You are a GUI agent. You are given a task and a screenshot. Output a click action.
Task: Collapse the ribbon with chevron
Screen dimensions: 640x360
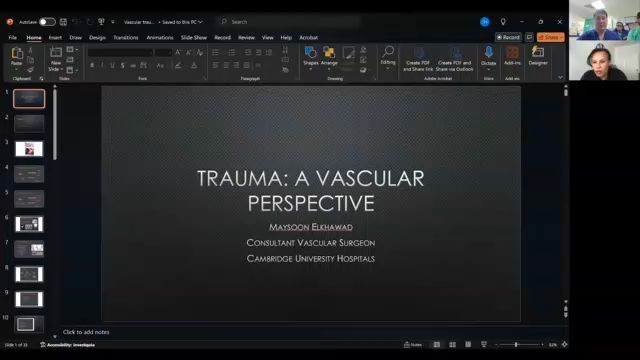click(560, 77)
